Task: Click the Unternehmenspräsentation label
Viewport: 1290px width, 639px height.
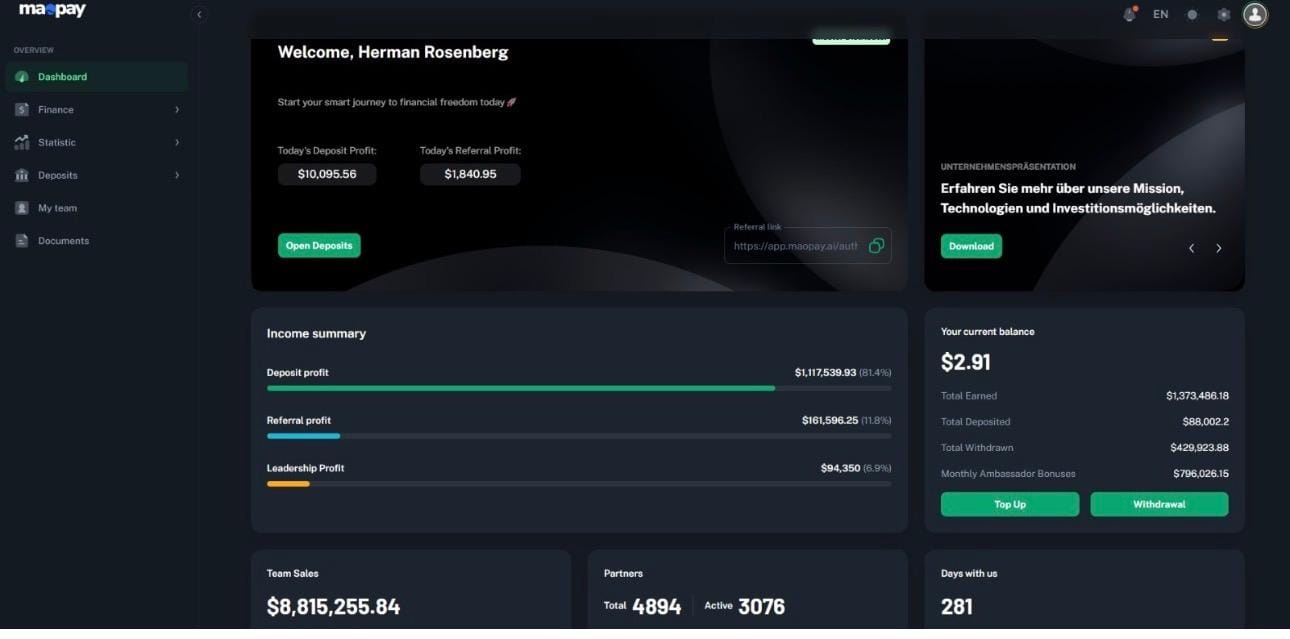Action: point(1008,167)
